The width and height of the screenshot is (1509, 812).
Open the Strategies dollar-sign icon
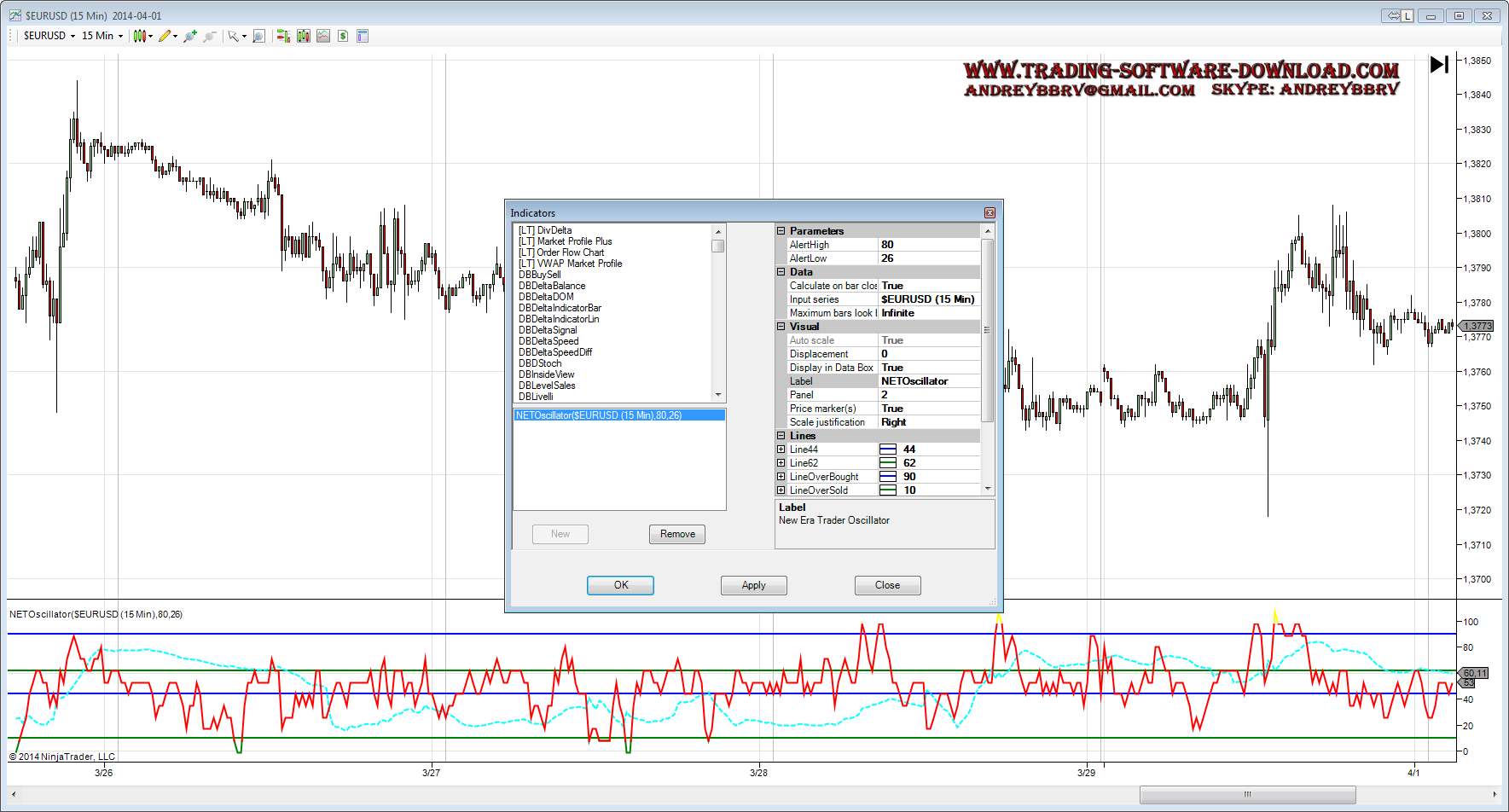click(343, 36)
